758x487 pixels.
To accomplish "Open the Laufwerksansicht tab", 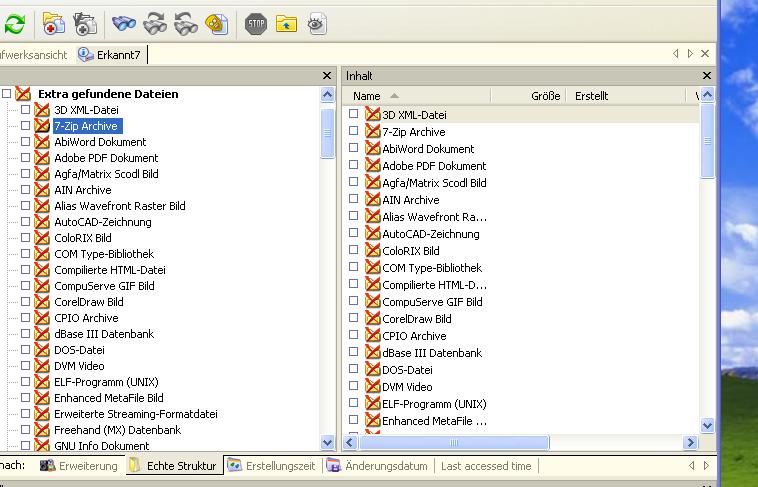I will [34, 55].
